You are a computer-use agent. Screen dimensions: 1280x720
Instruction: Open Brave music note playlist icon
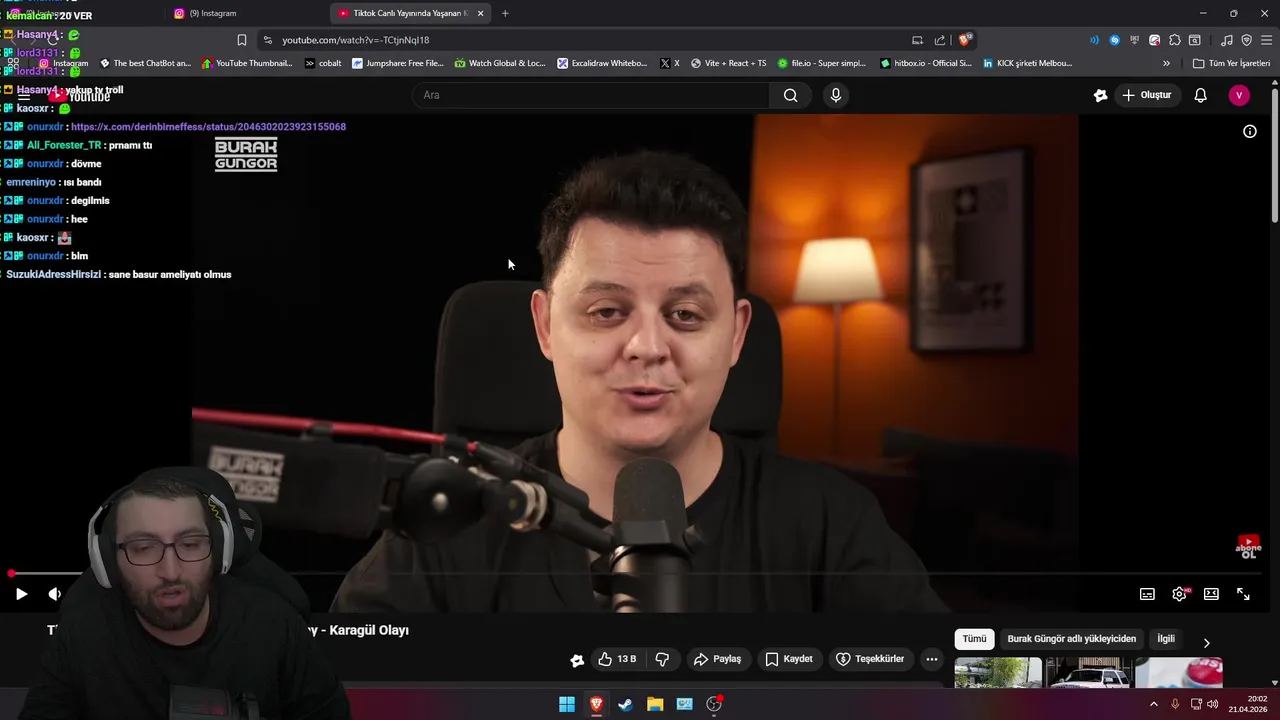[x=1227, y=40]
